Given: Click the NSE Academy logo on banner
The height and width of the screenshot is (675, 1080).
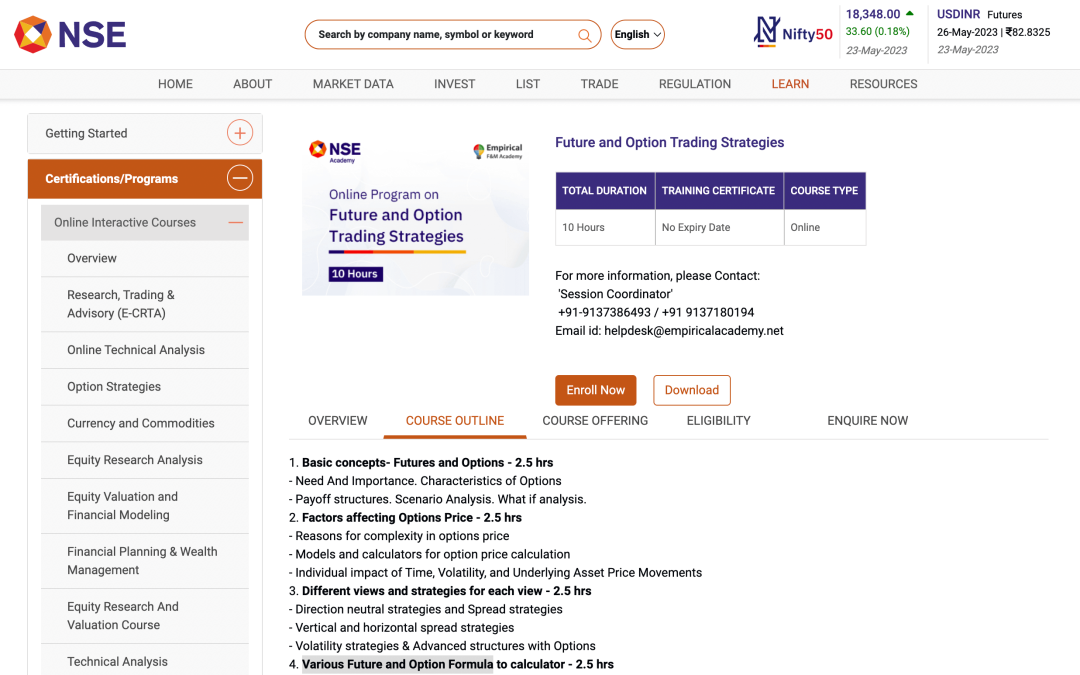Looking at the screenshot, I should (335, 151).
